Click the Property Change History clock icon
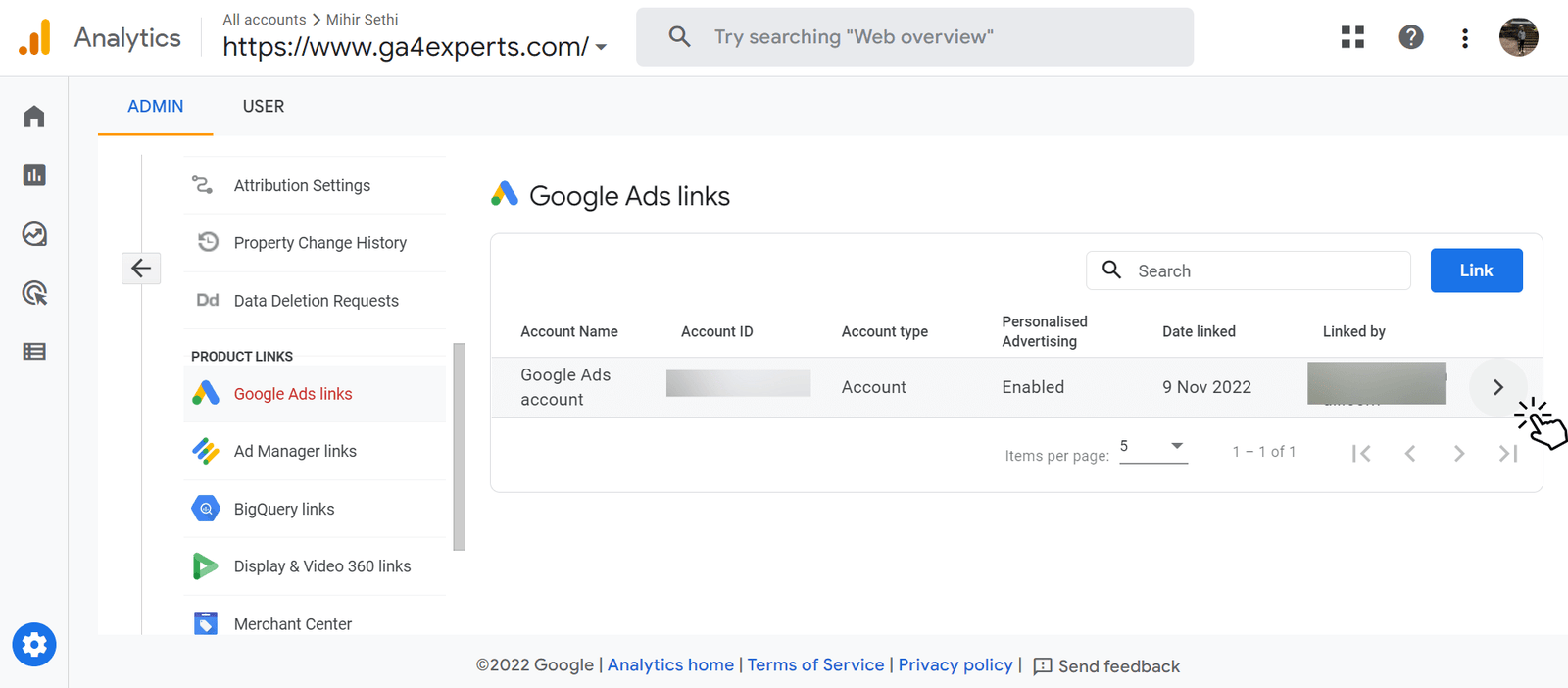 tap(208, 242)
